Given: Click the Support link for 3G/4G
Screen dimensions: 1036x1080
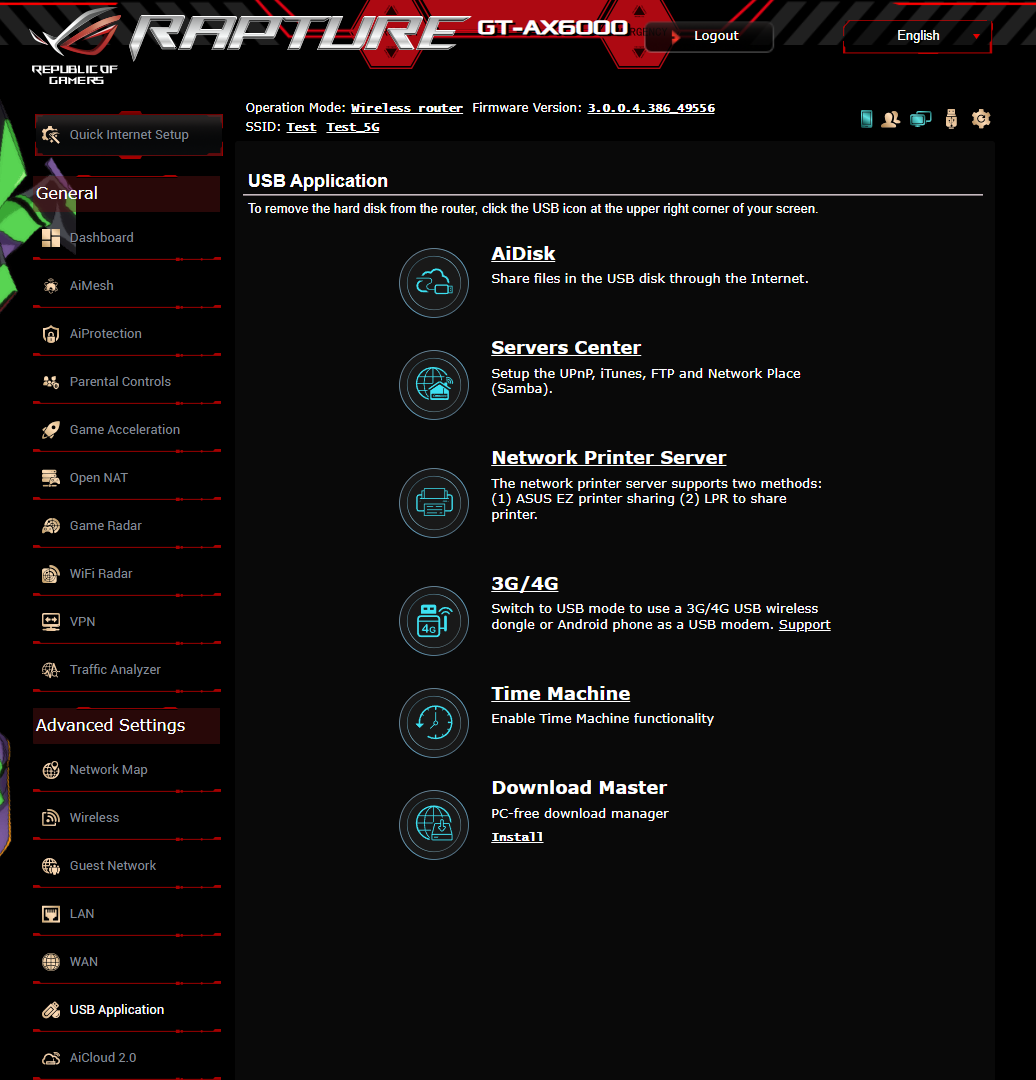Looking at the screenshot, I should tap(804, 625).
